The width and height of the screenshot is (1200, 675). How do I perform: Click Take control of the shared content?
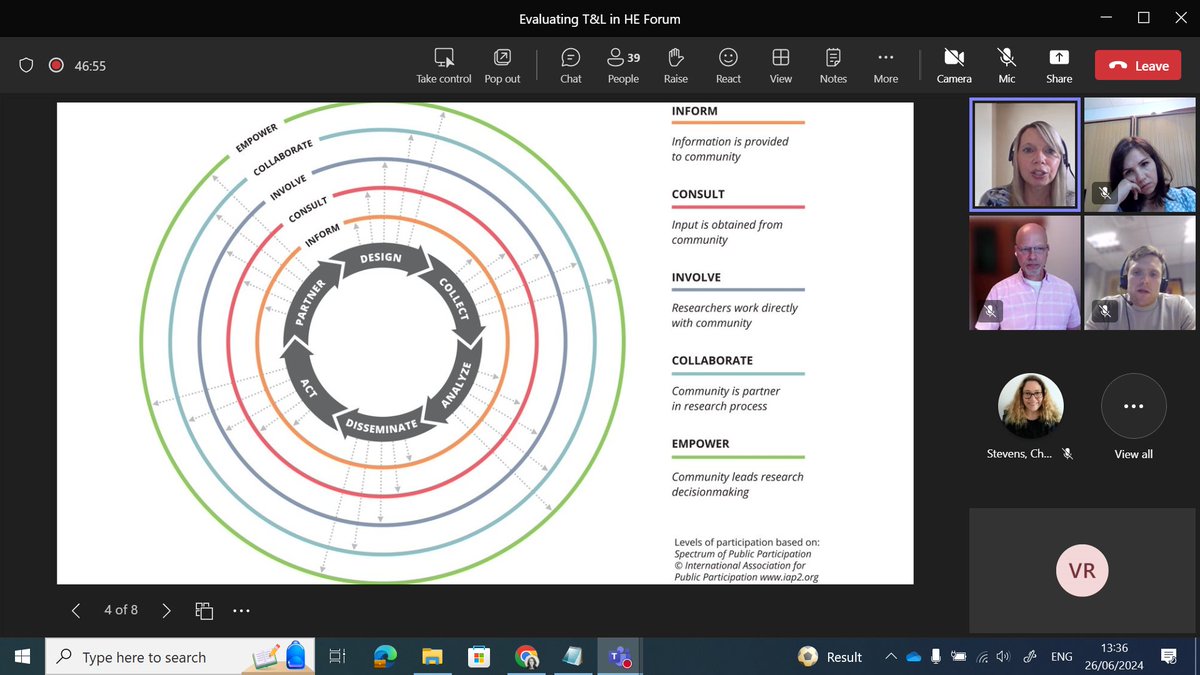click(x=443, y=65)
